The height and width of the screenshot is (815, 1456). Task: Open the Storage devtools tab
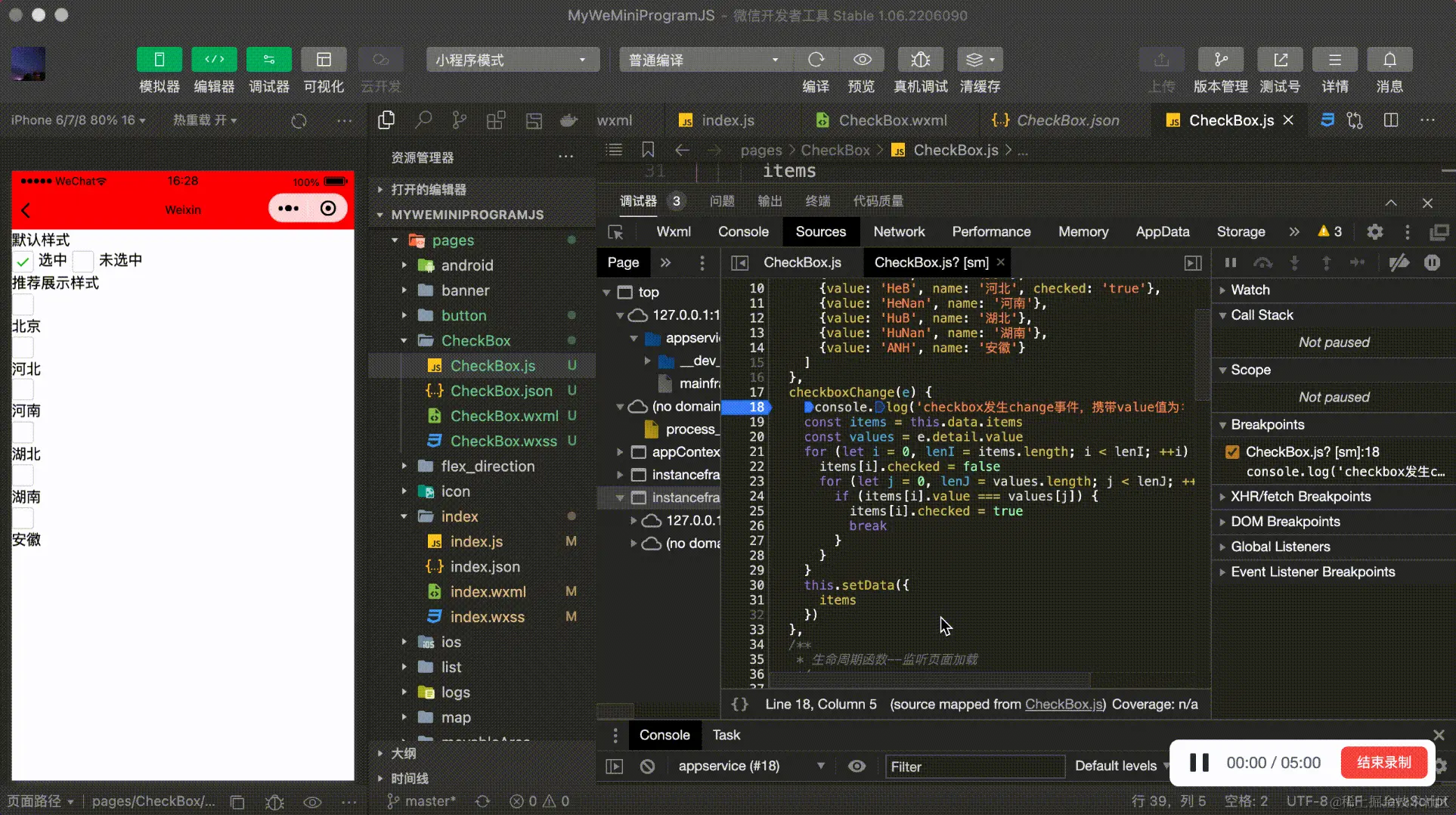1241,232
